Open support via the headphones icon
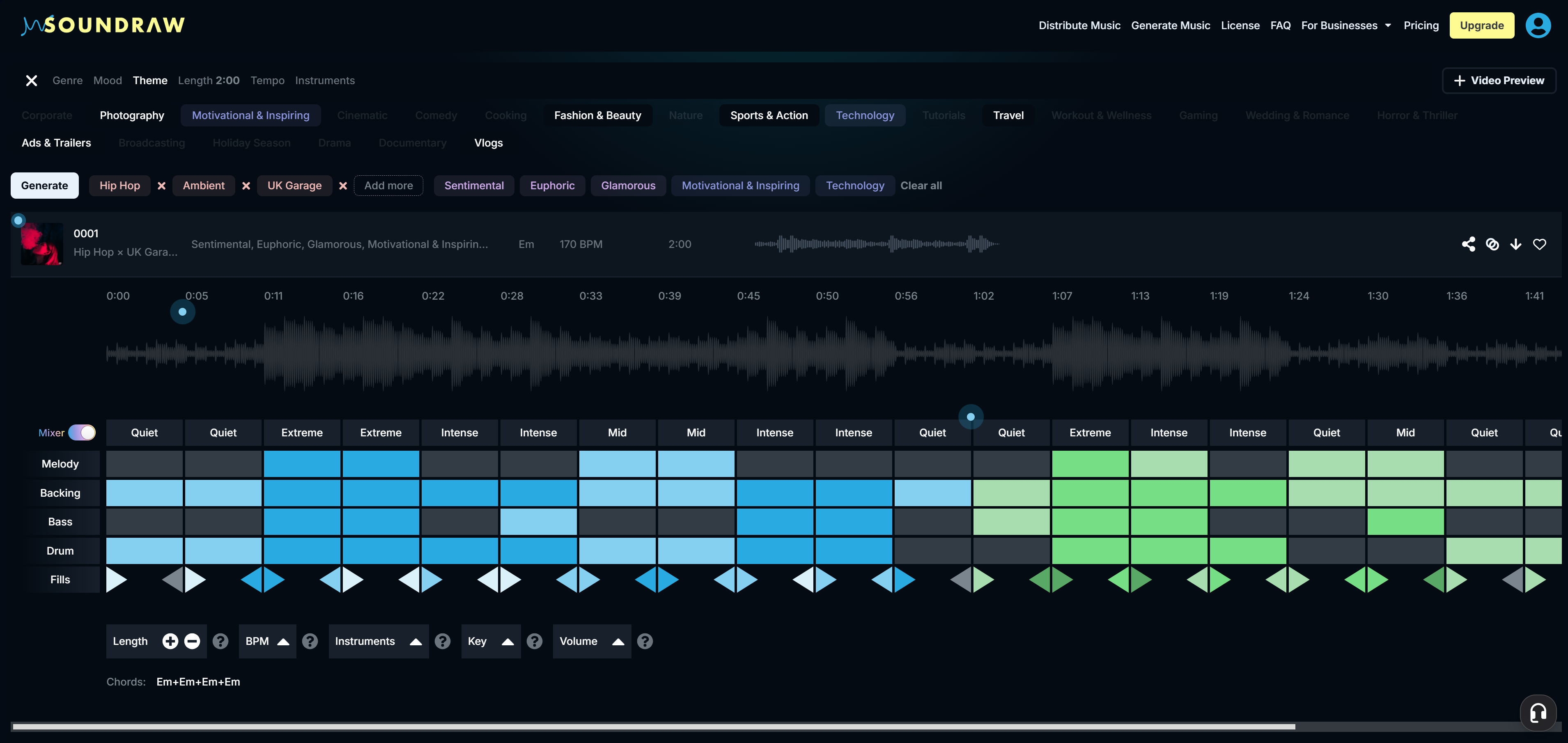 (x=1538, y=713)
